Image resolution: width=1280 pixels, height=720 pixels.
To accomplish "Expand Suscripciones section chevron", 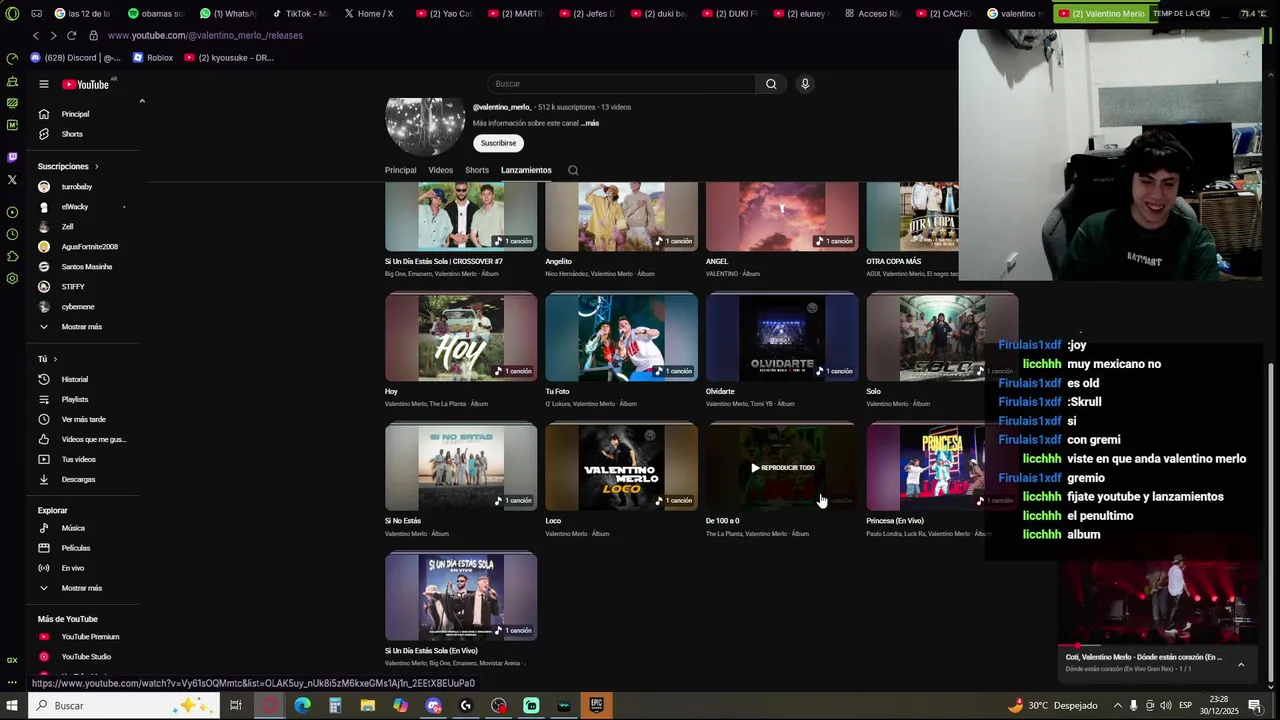I will (96, 166).
